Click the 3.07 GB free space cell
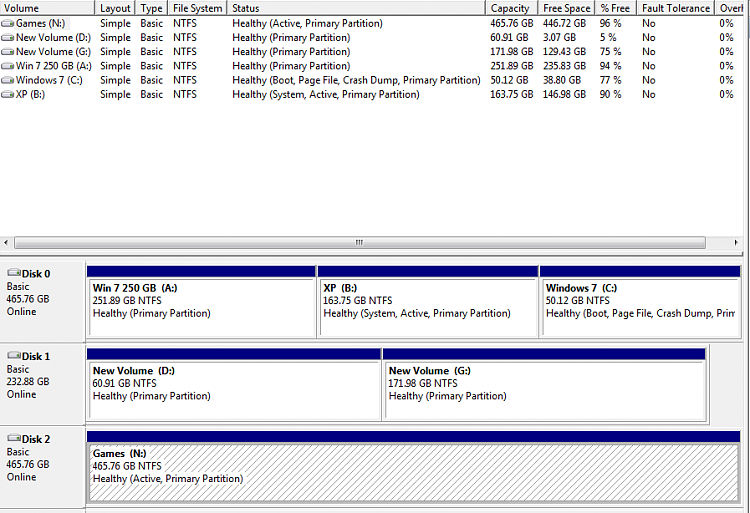The image size is (750, 513). pyautogui.click(x=559, y=38)
